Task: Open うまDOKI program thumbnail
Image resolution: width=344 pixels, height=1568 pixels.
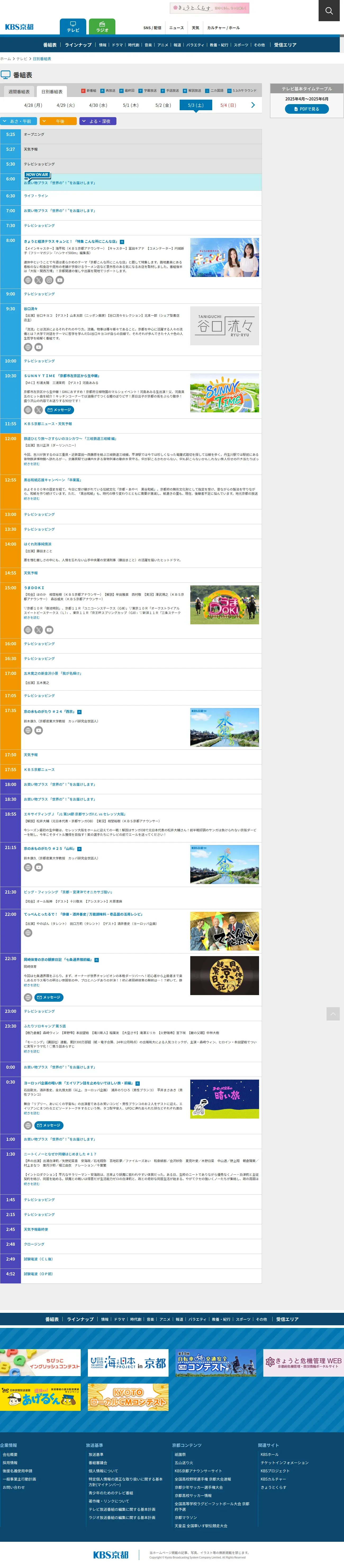Action: [x=224, y=604]
